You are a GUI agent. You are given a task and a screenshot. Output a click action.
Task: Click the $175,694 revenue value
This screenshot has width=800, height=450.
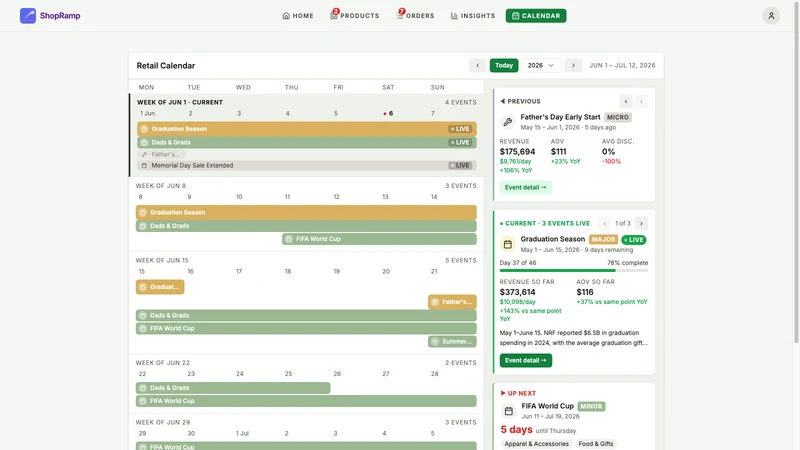pyautogui.click(x=517, y=152)
